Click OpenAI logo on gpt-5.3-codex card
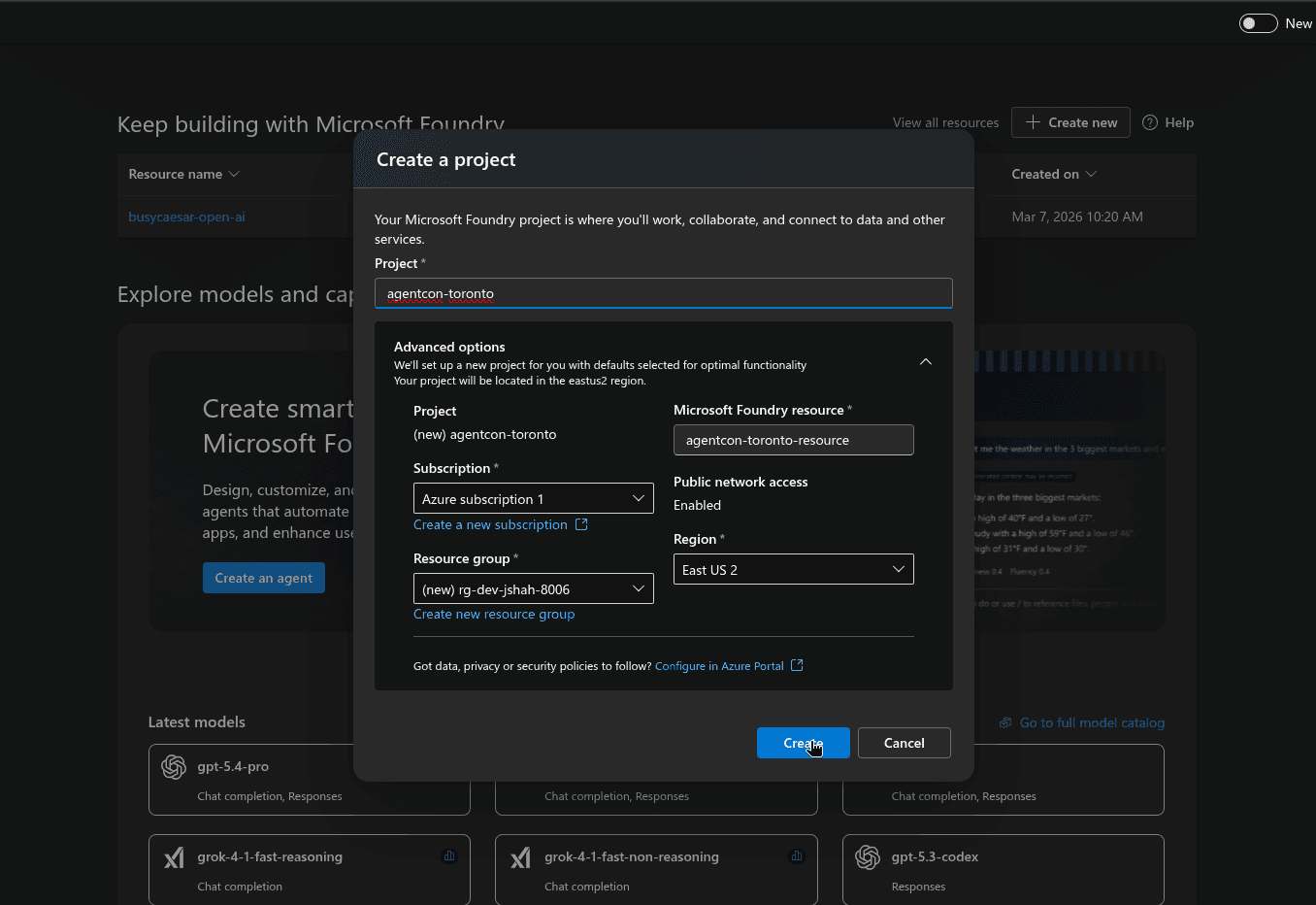This screenshot has width=1316, height=905. click(x=868, y=857)
